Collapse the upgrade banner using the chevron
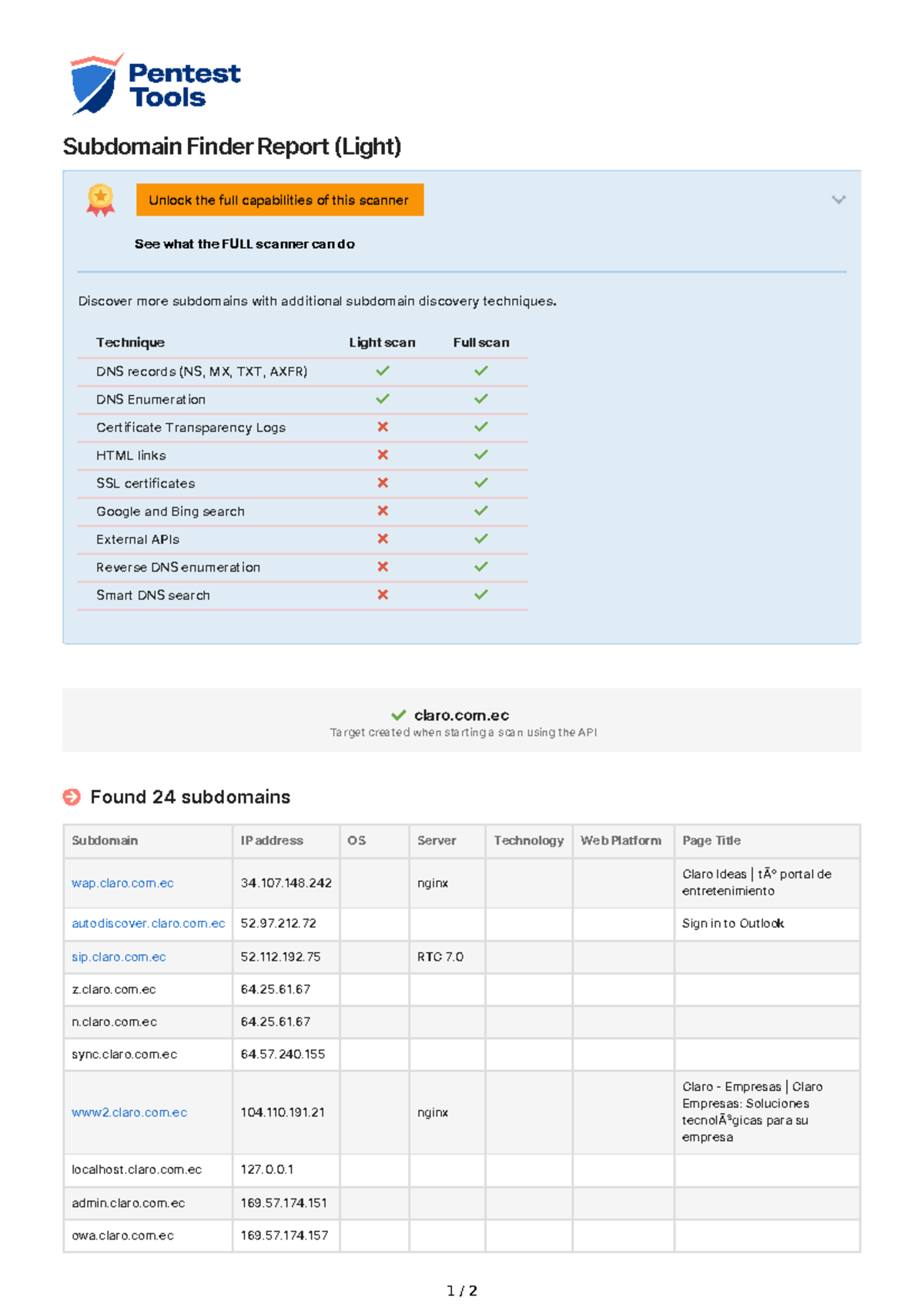924x1308 pixels. pos(839,200)
